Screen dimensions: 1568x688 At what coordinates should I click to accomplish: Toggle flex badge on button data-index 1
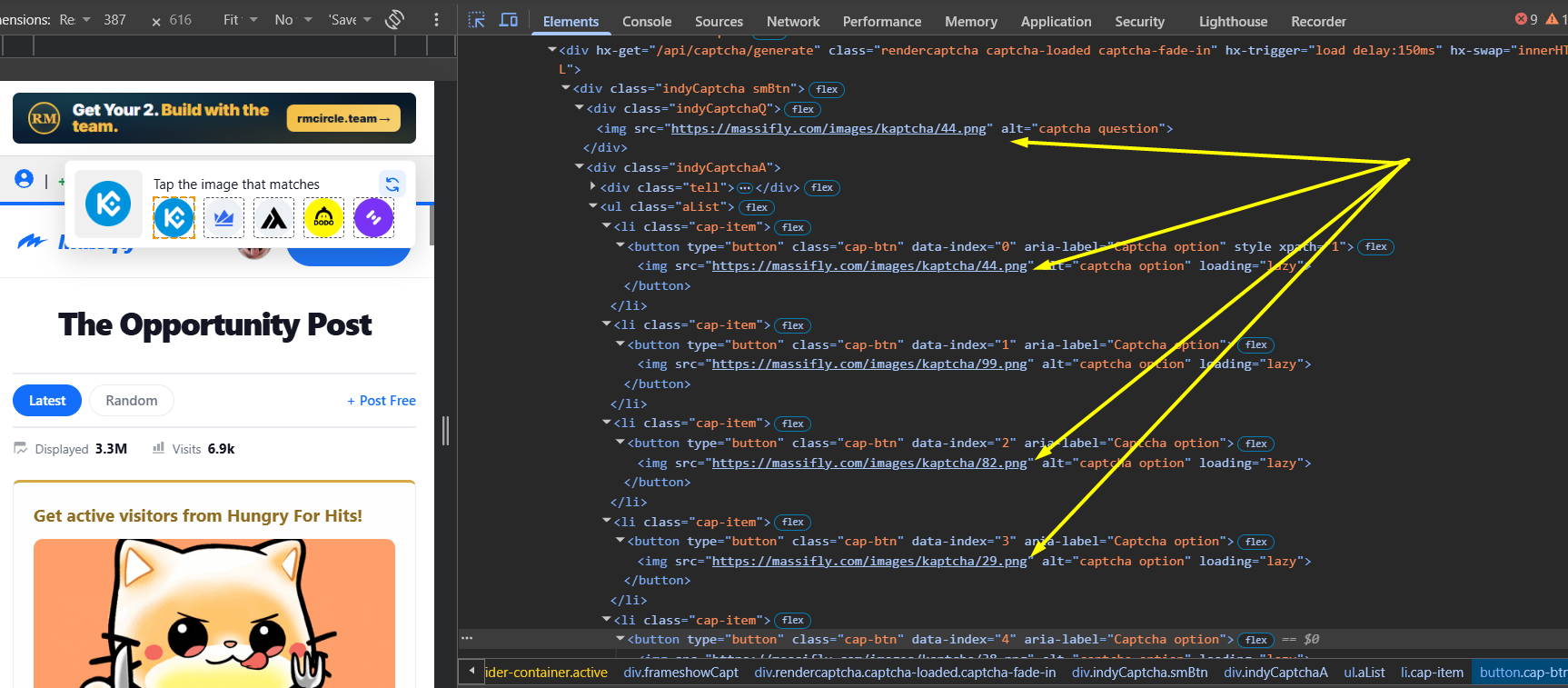(1256, 345)
